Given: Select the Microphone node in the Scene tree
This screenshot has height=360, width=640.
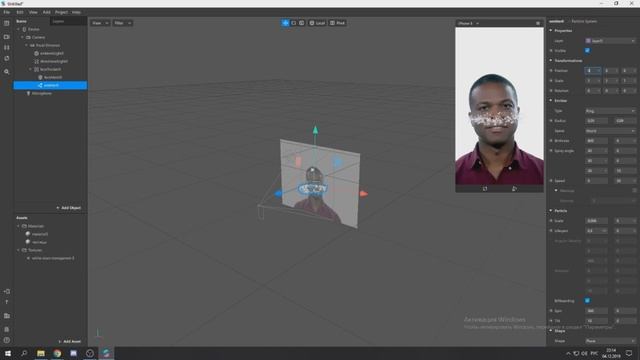Looking at the screenshot, I should click(42, 93).
